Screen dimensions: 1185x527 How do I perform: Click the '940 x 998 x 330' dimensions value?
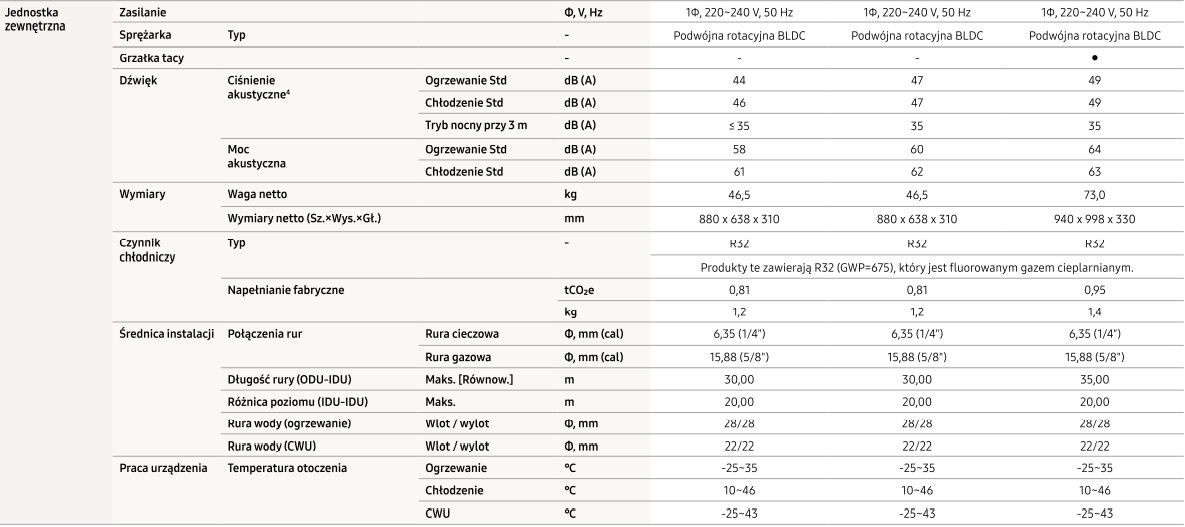pyautogui.click(x=1094, y=218)
